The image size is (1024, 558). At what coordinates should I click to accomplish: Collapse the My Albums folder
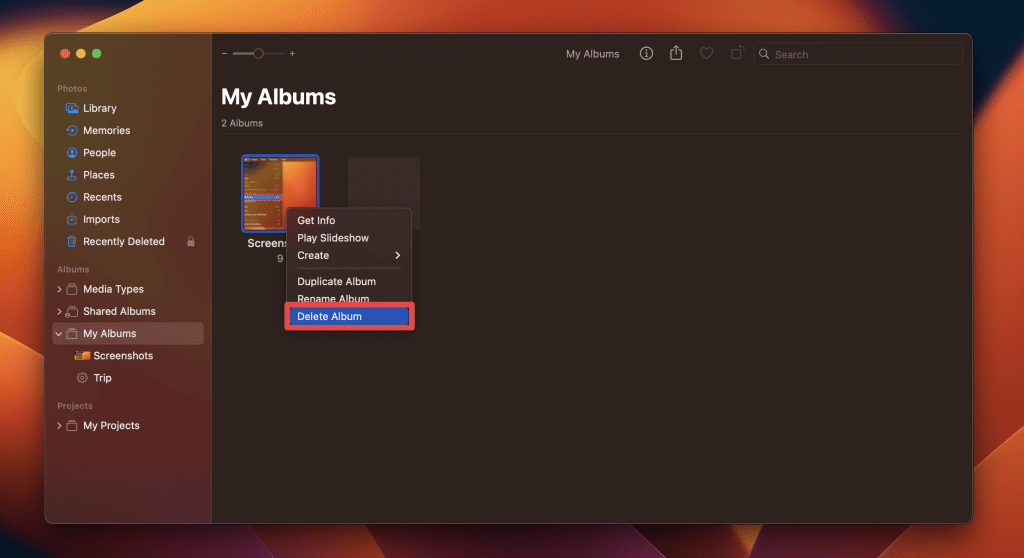pyautogui.click(x=59, y=334)
